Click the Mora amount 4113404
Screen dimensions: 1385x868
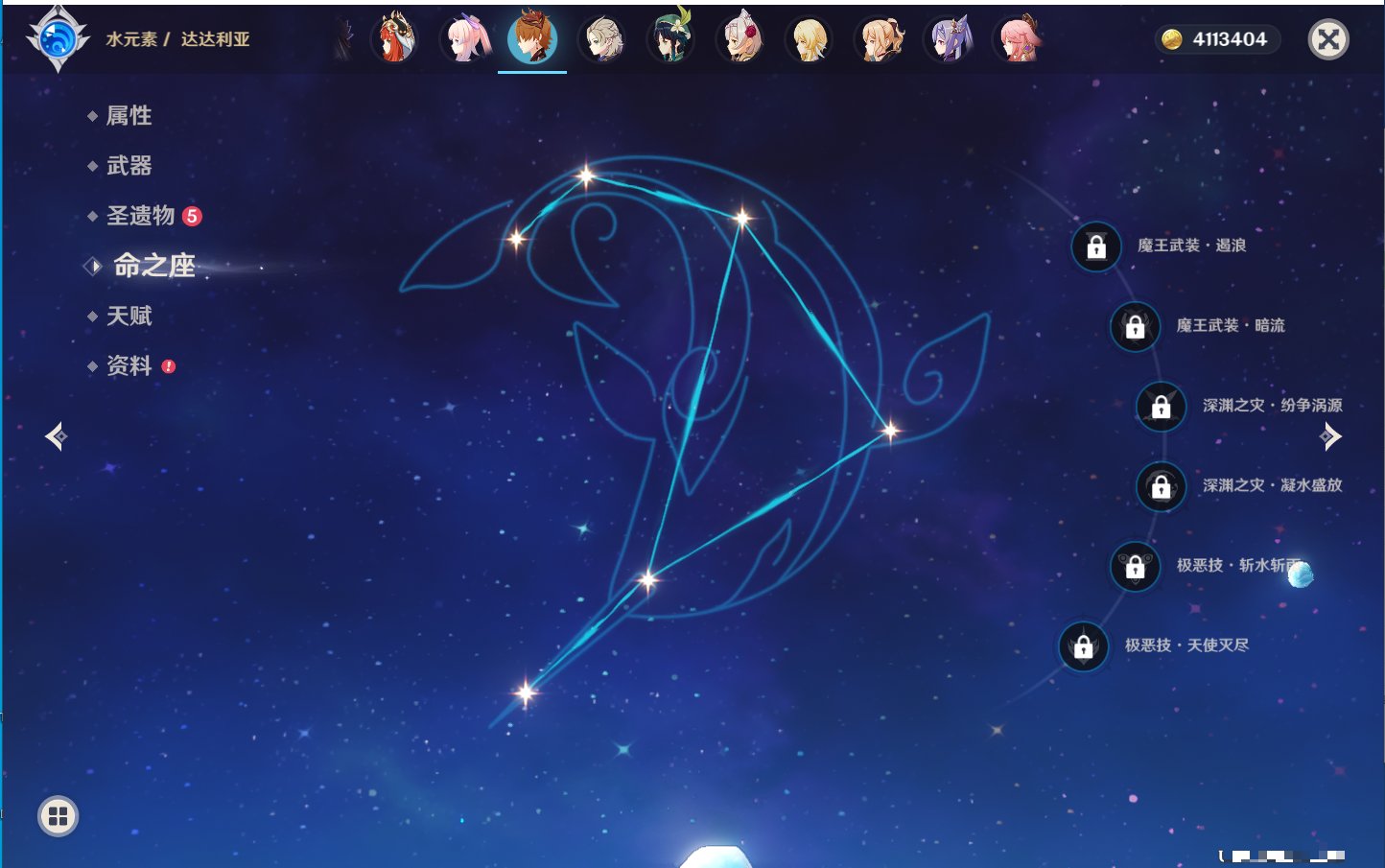click(x=1230, y=39)
